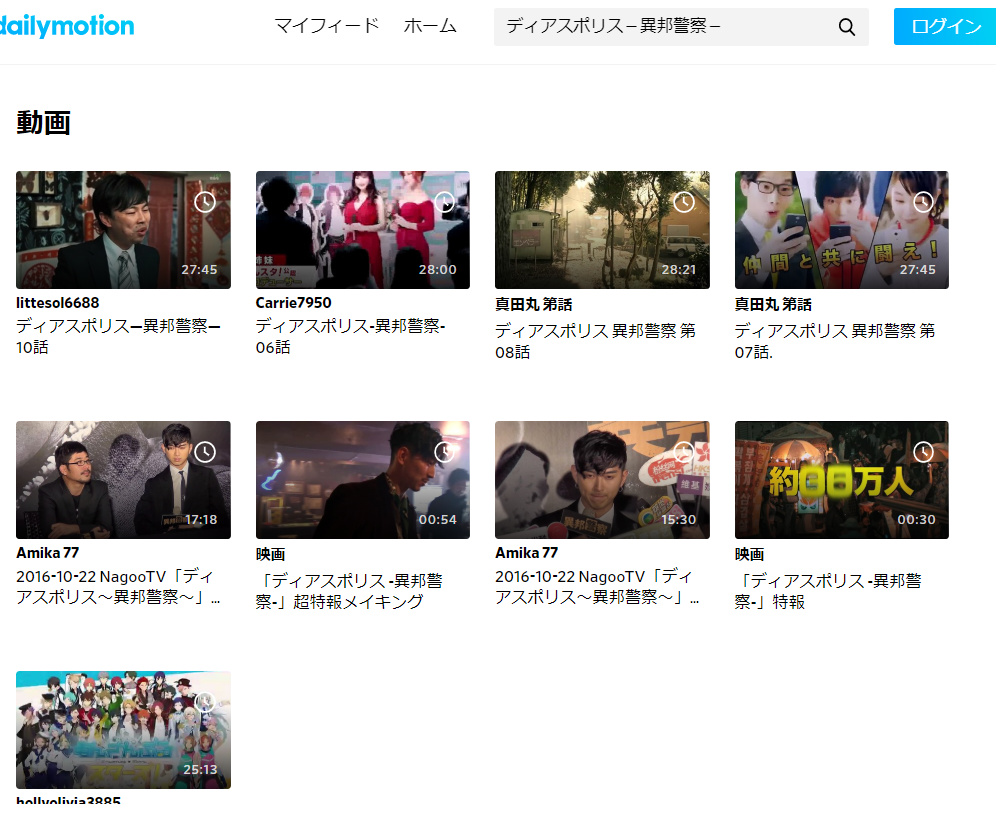Click watch later on the 15:30 video
This screenshot has width=996, height=820.
pyautogui.click(x=683, y=452)
